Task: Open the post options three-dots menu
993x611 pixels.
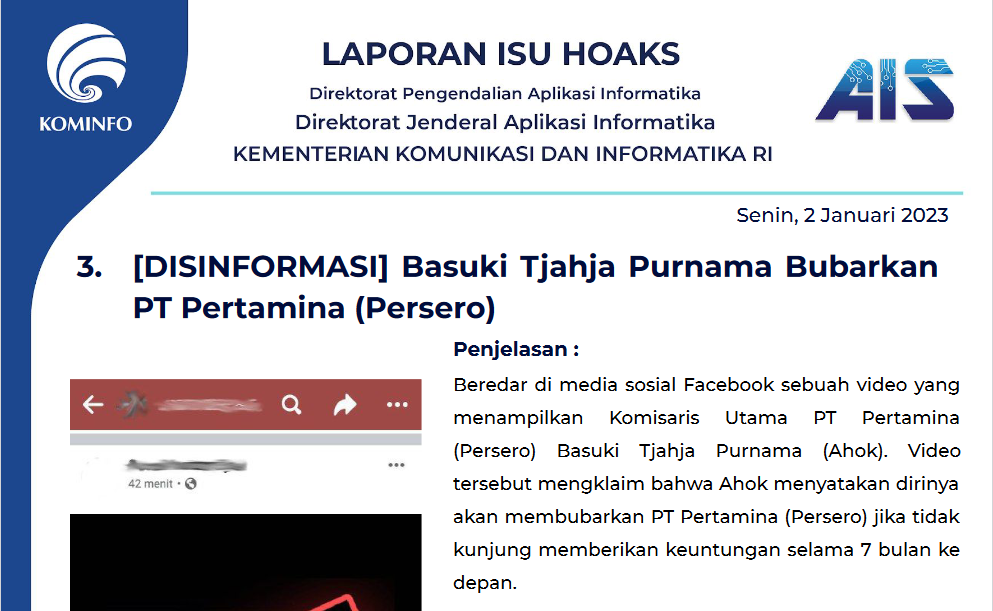Action: (396, 465)
